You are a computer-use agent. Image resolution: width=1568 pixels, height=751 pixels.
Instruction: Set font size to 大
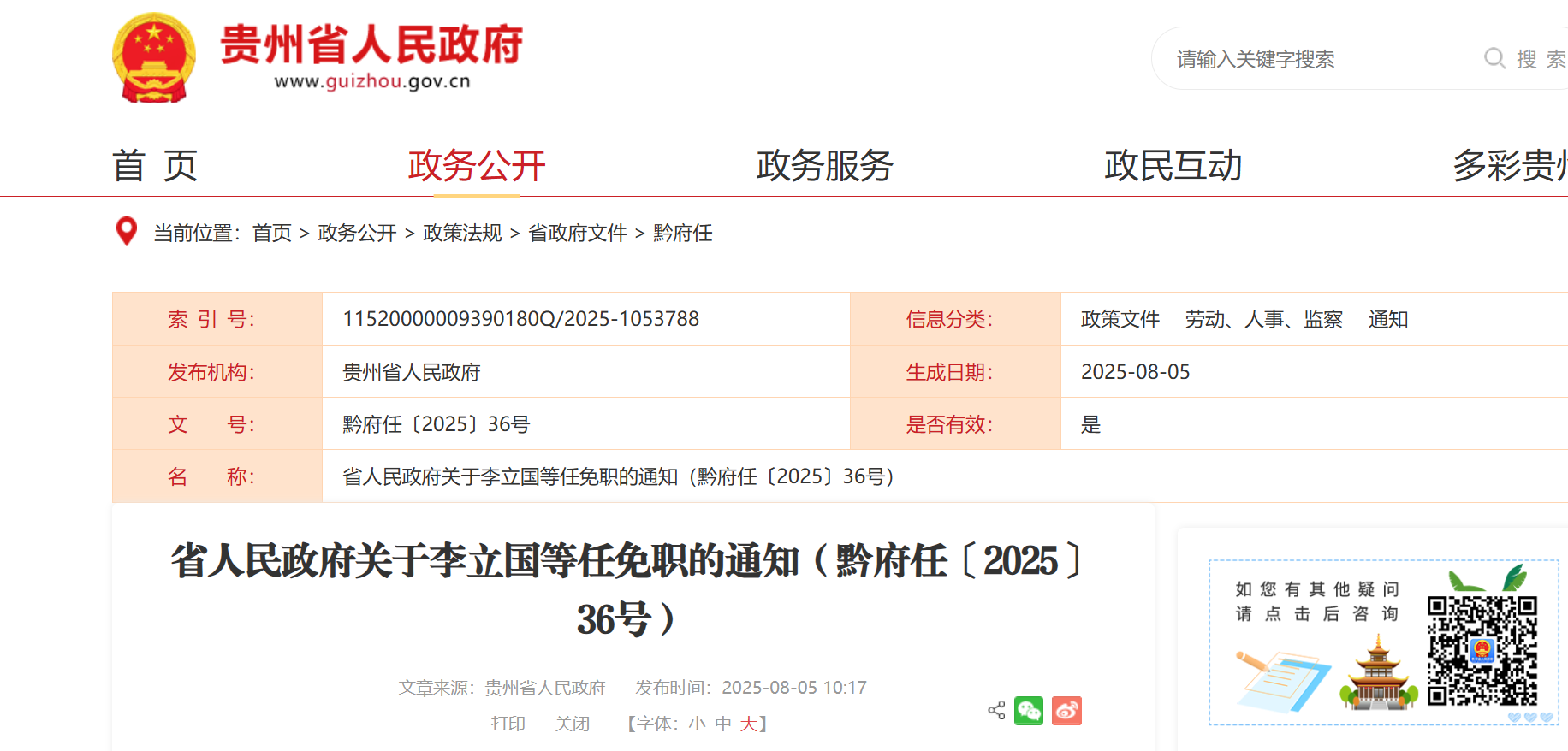[748, 724]
